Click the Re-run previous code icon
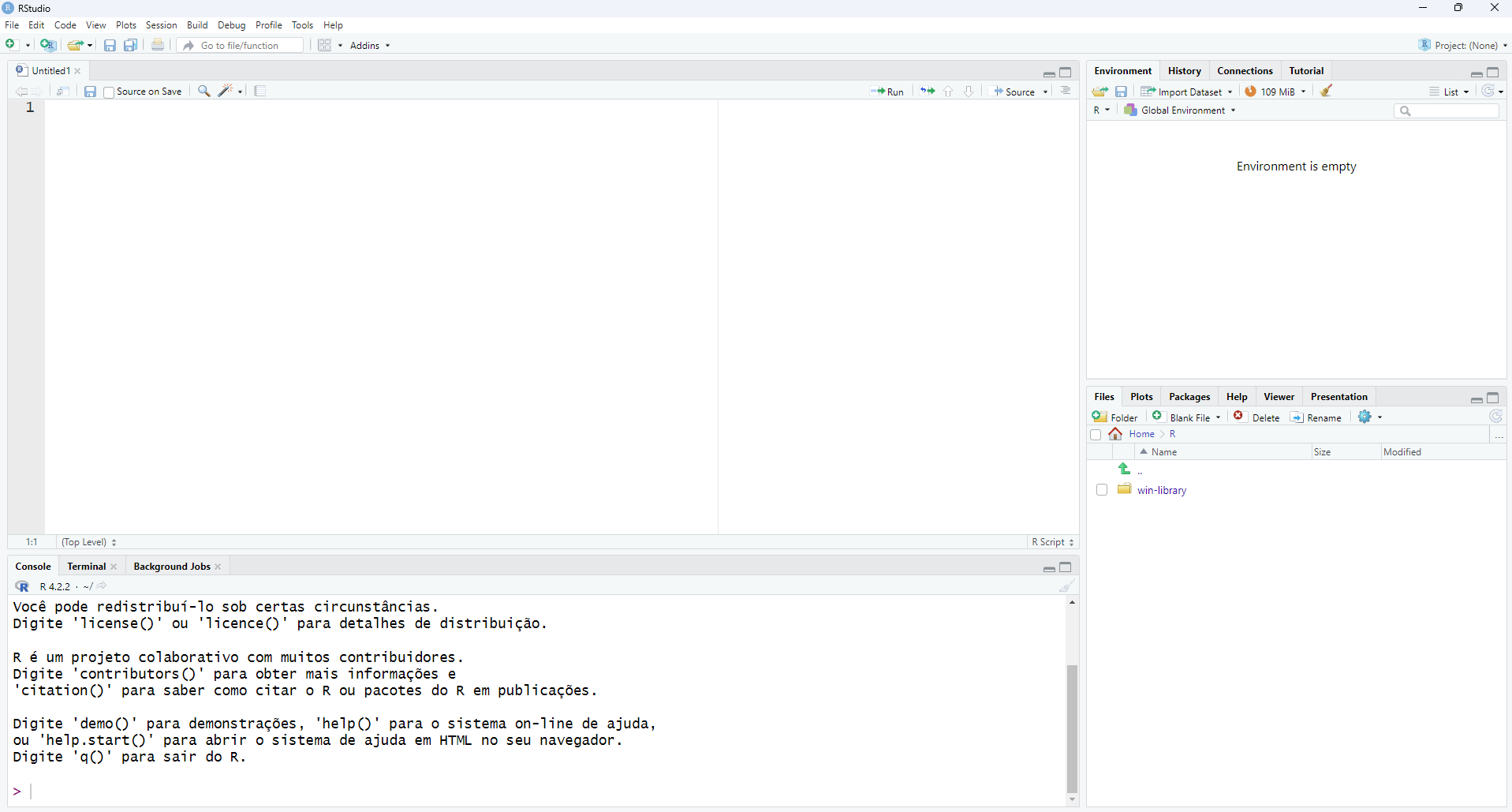 pos(928,92)
